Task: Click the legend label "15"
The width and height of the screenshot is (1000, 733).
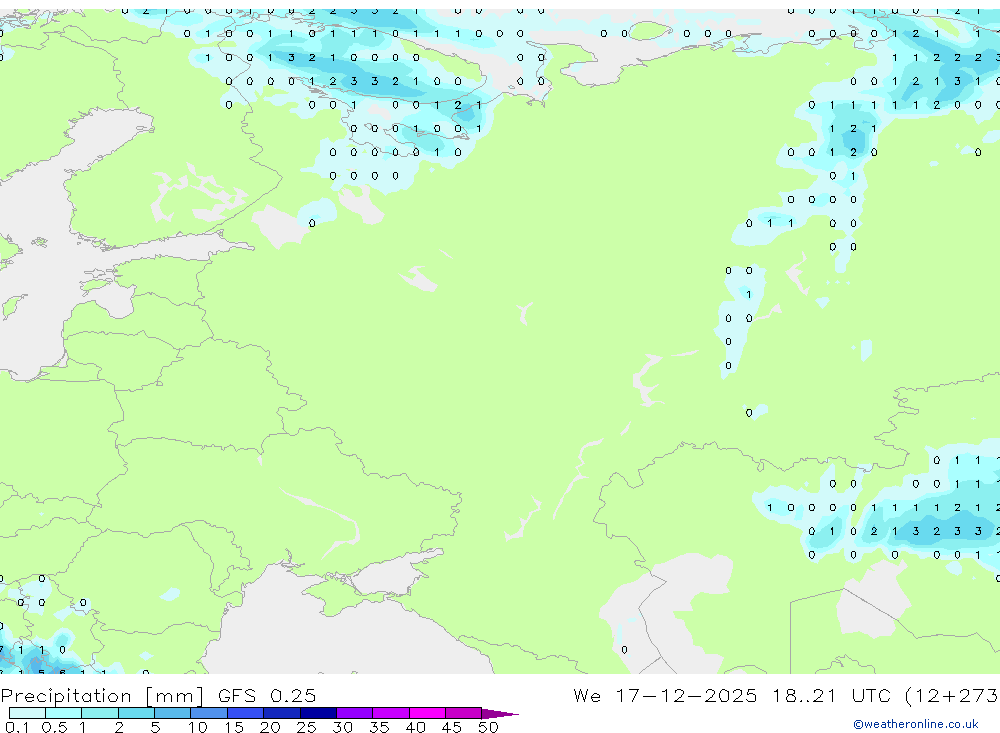Action: (233, 727)
